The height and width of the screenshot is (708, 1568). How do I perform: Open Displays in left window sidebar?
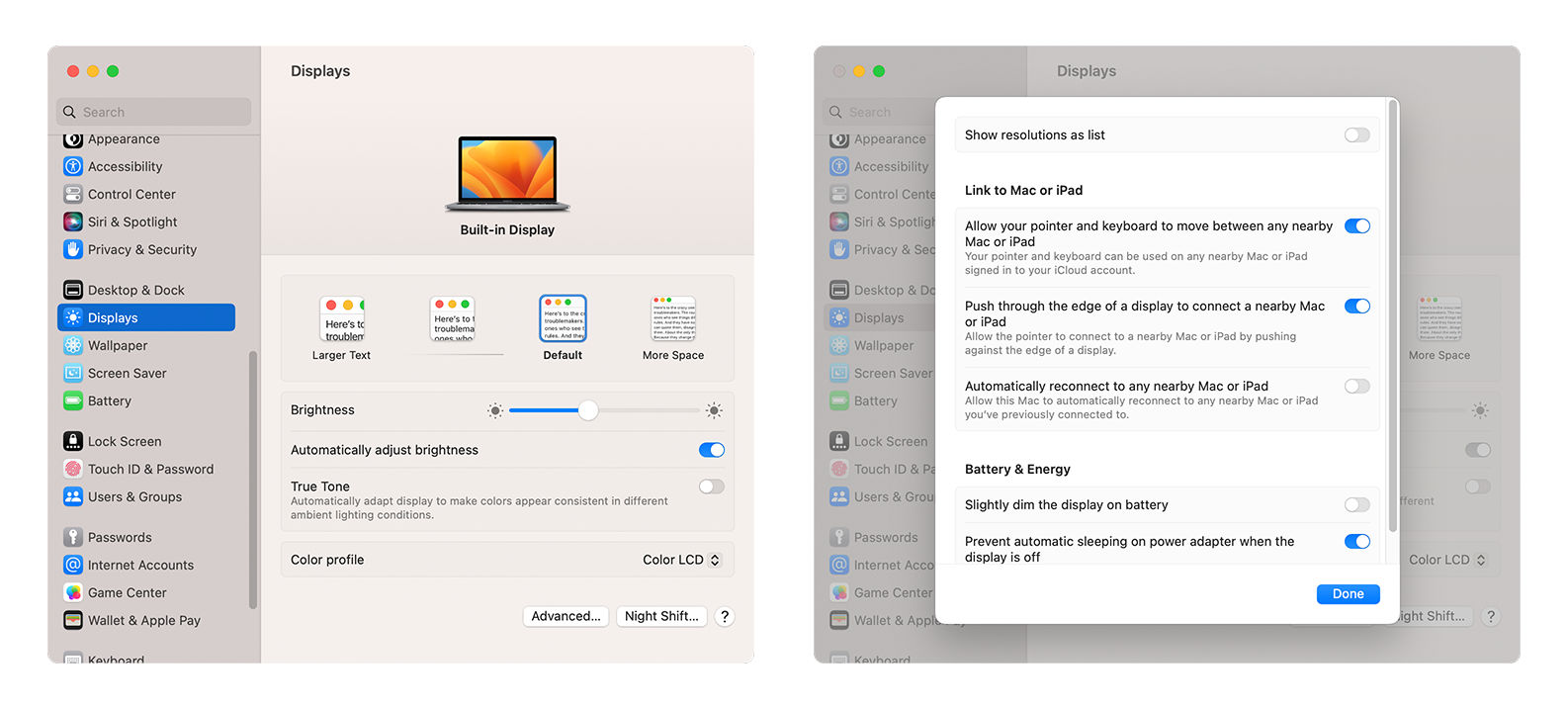coord(146,317)
